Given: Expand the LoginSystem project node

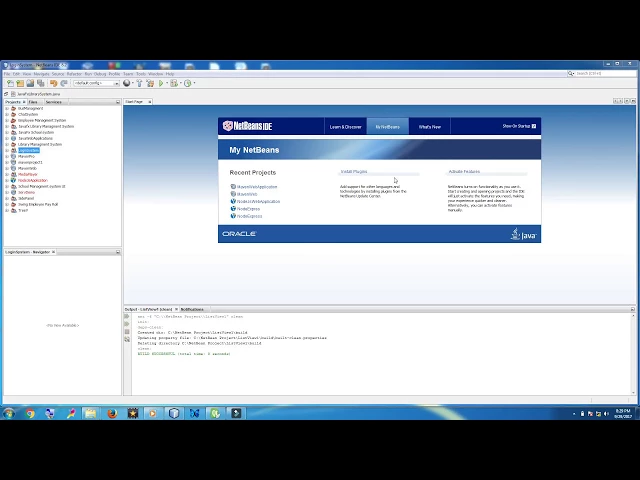Looking at the screenshot, I should click(x=7, y=151).
